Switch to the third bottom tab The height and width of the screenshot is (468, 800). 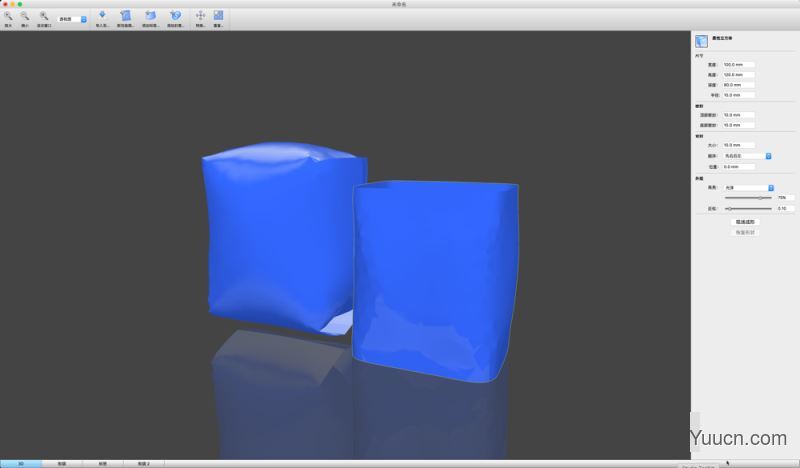click(x=103, y=464)
